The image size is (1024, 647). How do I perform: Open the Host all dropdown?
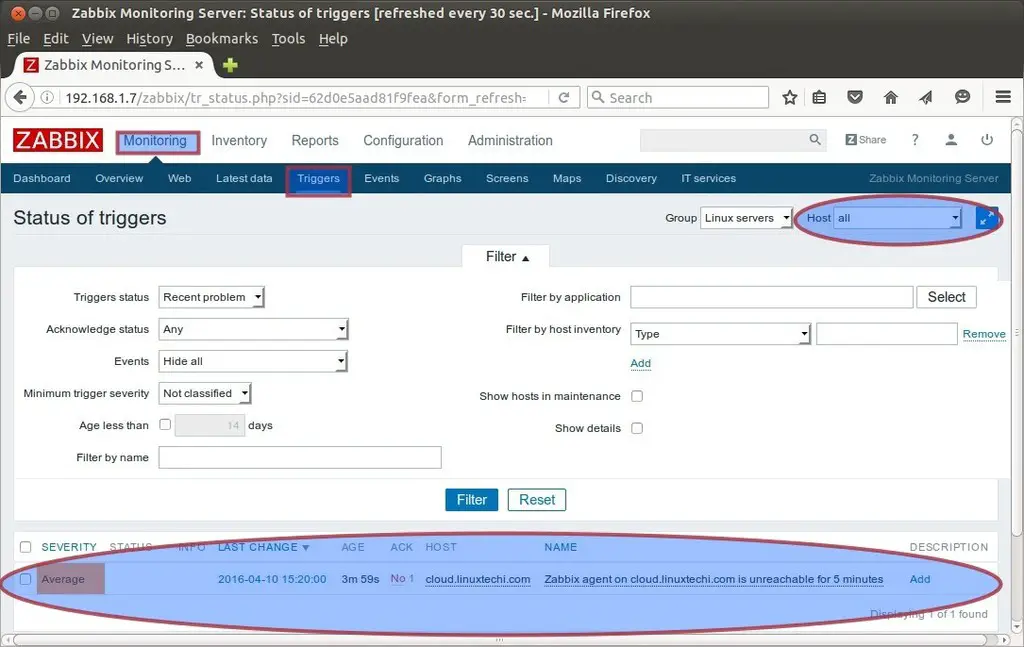[x=898, y=218]
